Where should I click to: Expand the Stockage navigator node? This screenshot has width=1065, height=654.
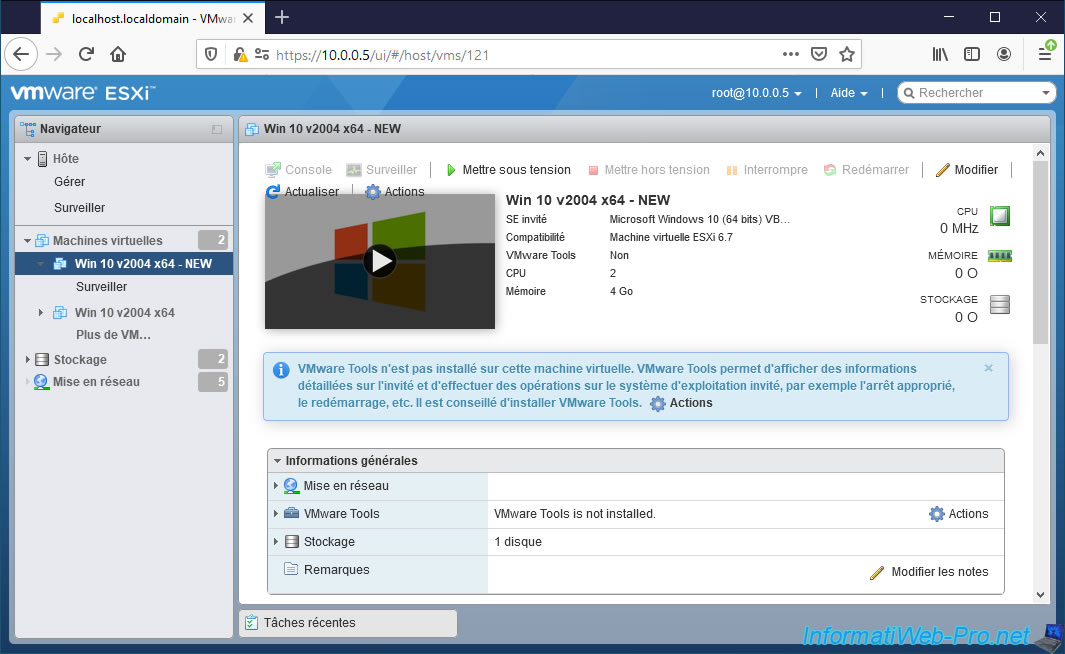[x=27, y=359]
